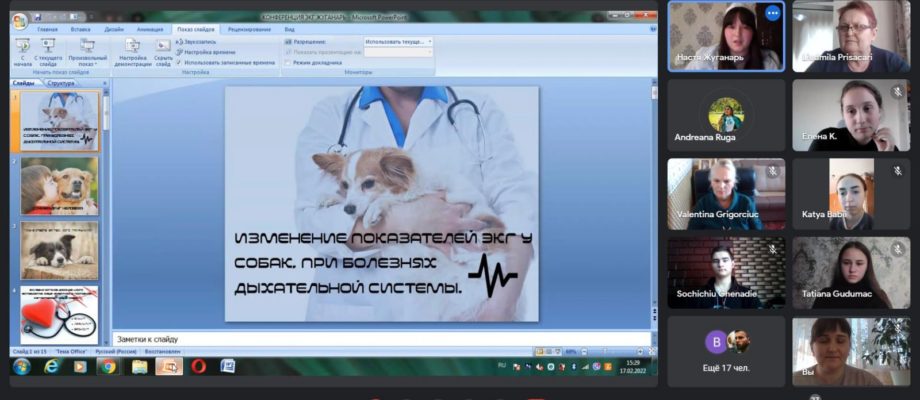Screen dimensions: 920x400
Task: Start show from current slide icon
Action: coord(48,52)
